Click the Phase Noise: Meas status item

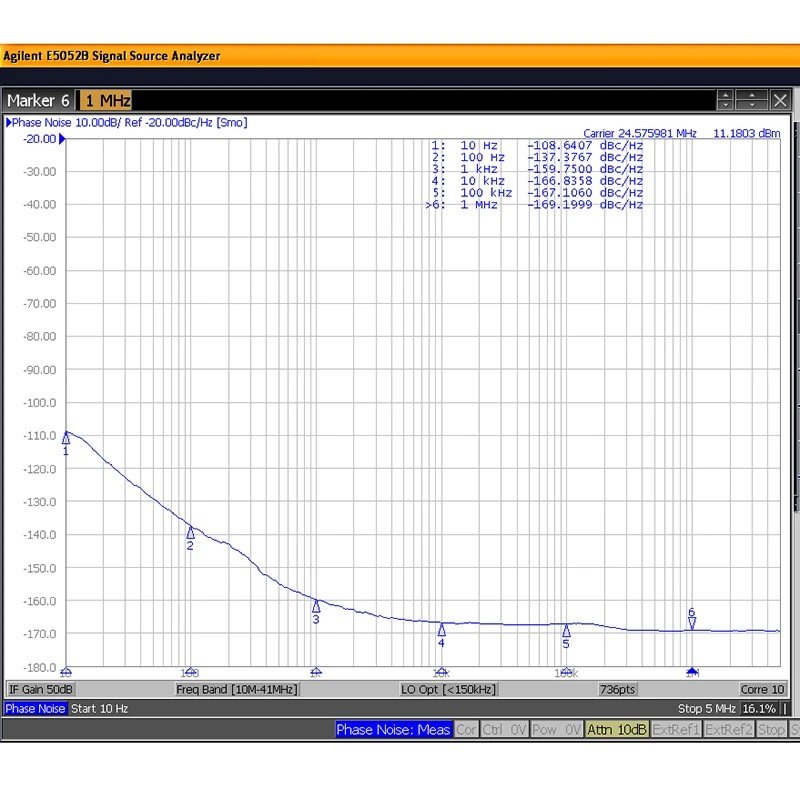click(x=393, y=730)
